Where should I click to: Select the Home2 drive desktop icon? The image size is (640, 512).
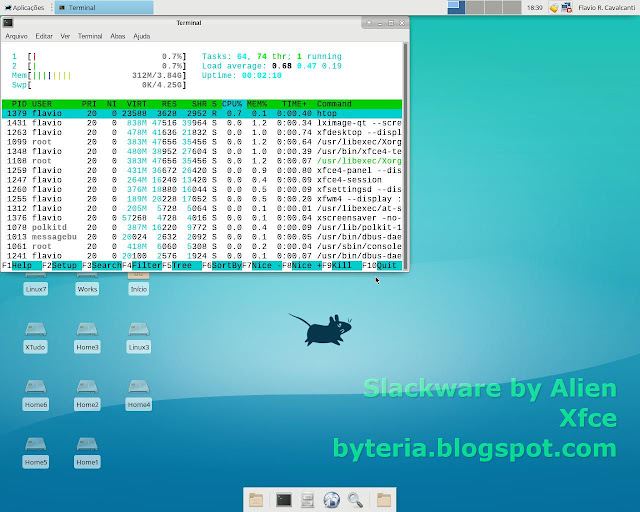pyautogui.click(x=87, y=395)
